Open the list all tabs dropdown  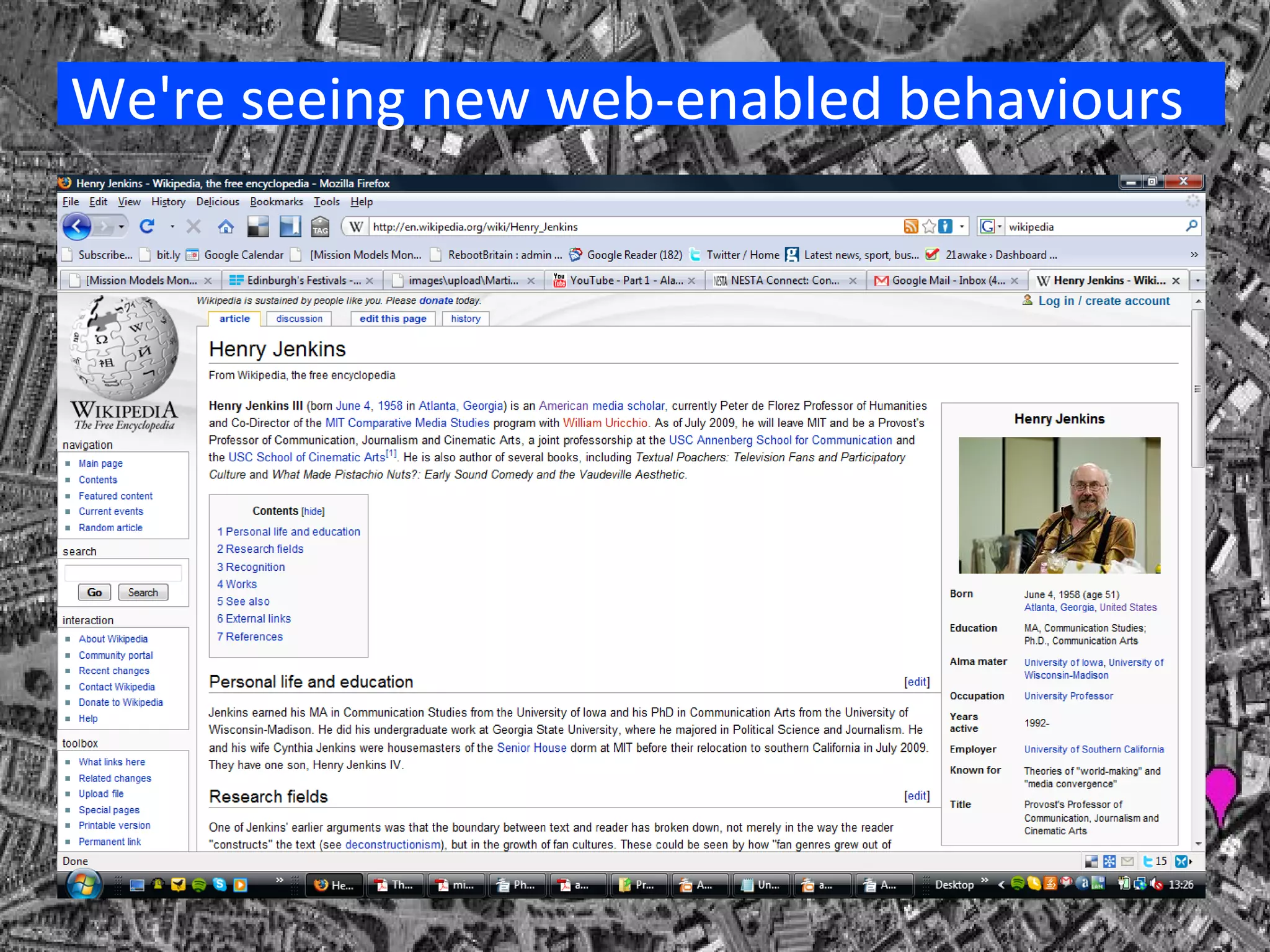(x=1197, y=280)
